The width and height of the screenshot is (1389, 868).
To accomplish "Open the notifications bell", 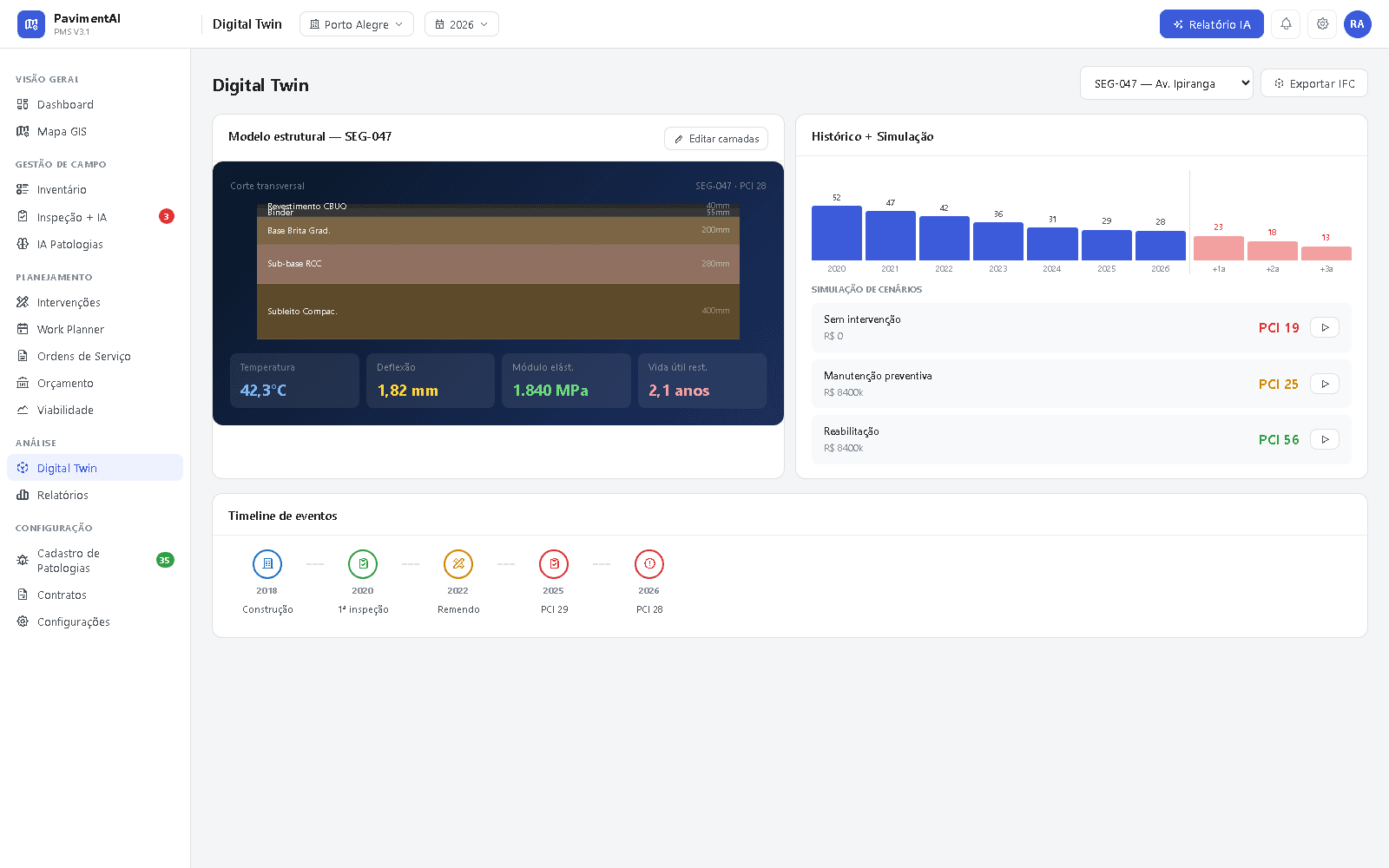I will click(1286, 24).
